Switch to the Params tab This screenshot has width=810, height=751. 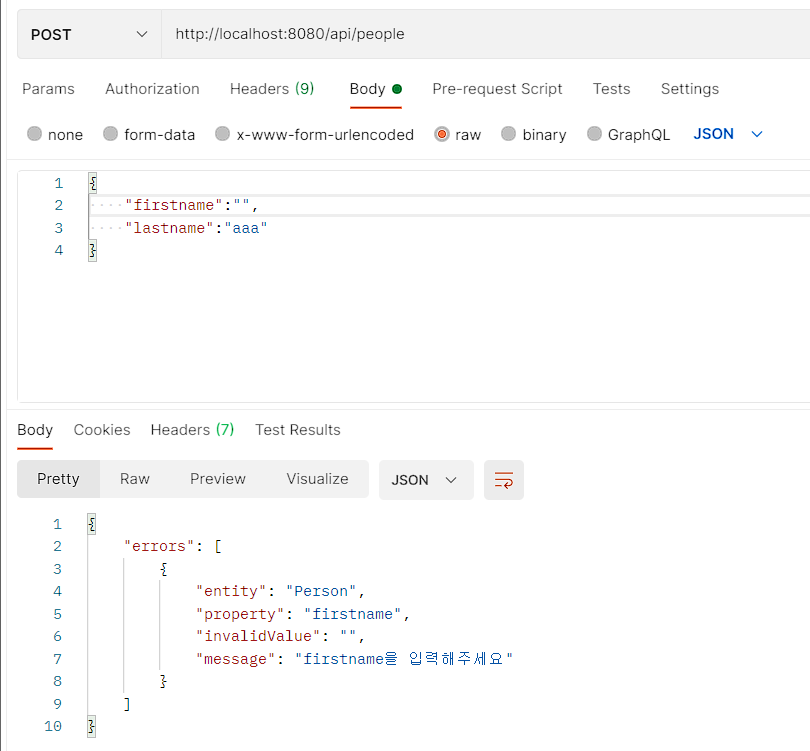pyautogui.click(x=48, y=89)
